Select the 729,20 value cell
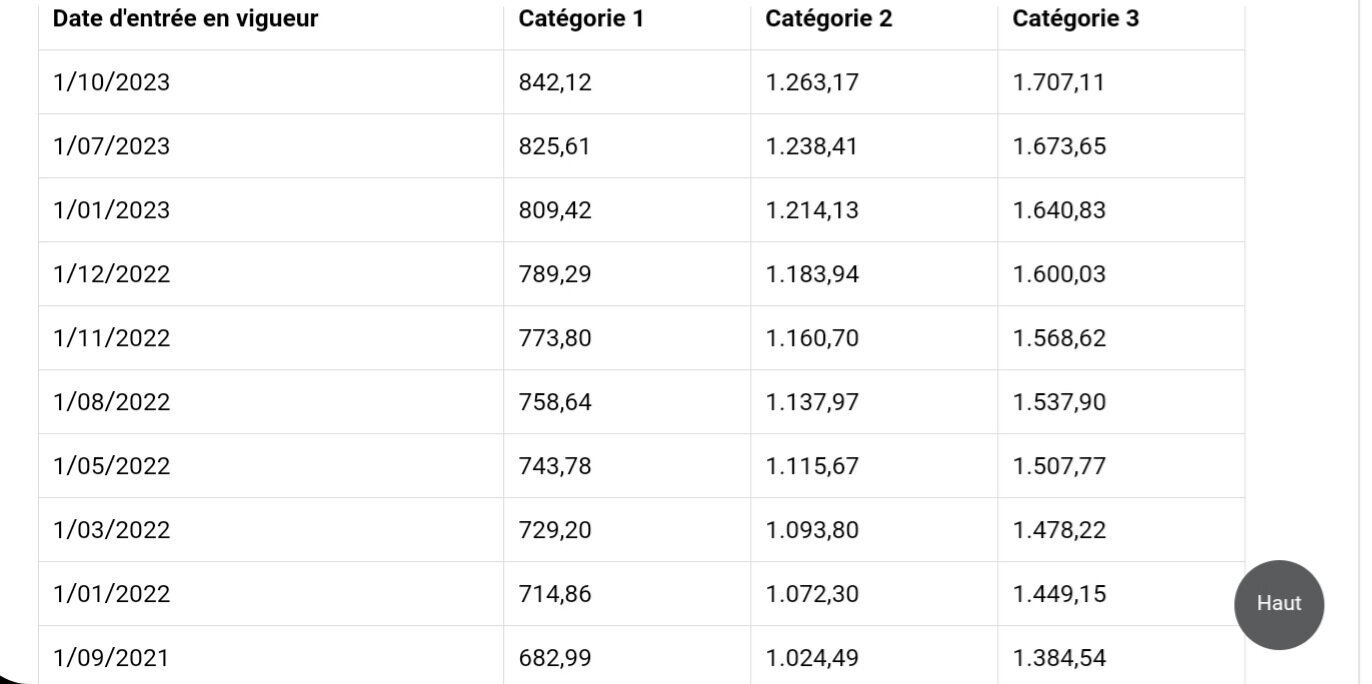The image size is (1372, 684). pos(555,530)
